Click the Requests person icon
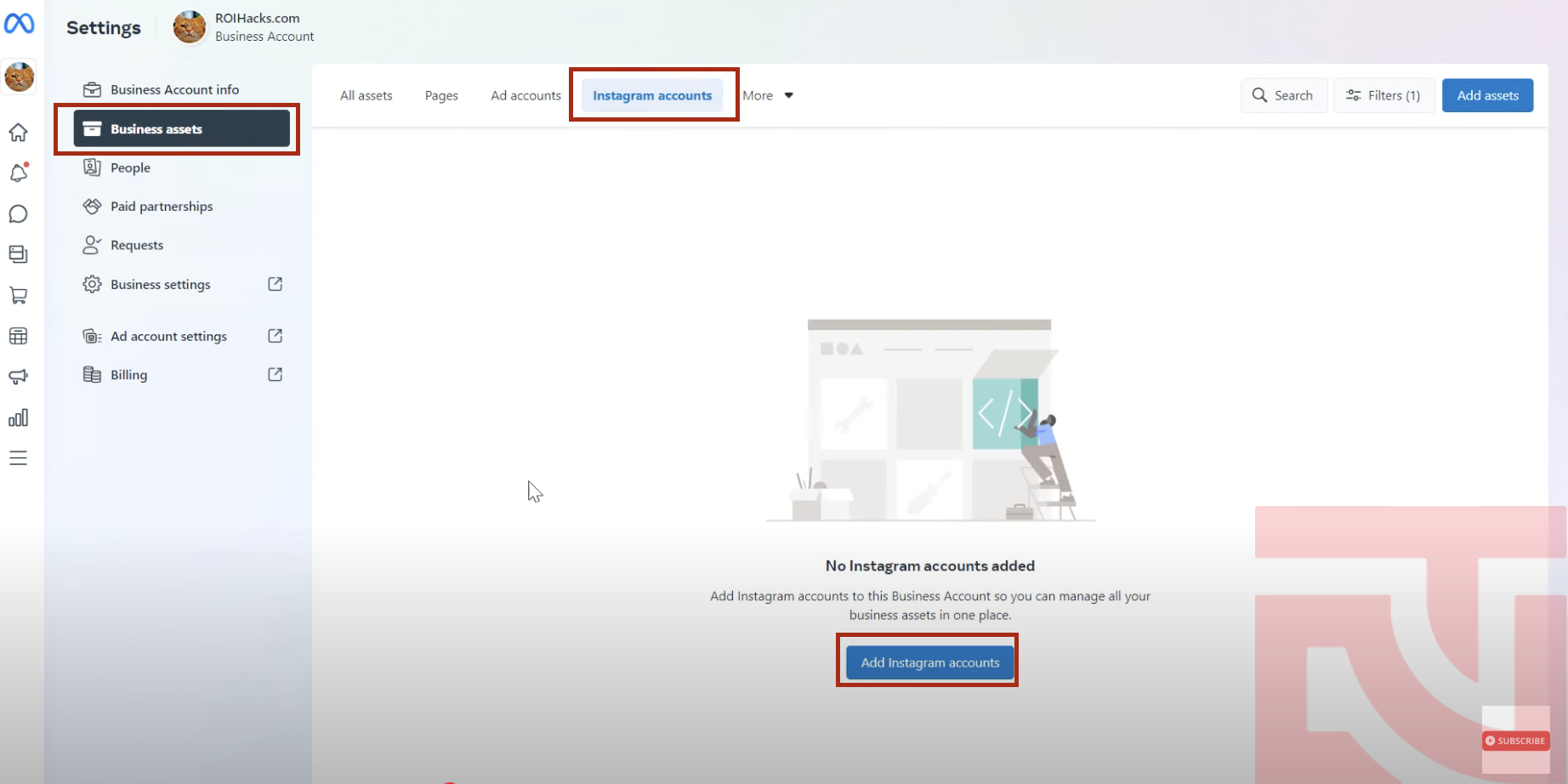1568x784 pixels. 92,245
